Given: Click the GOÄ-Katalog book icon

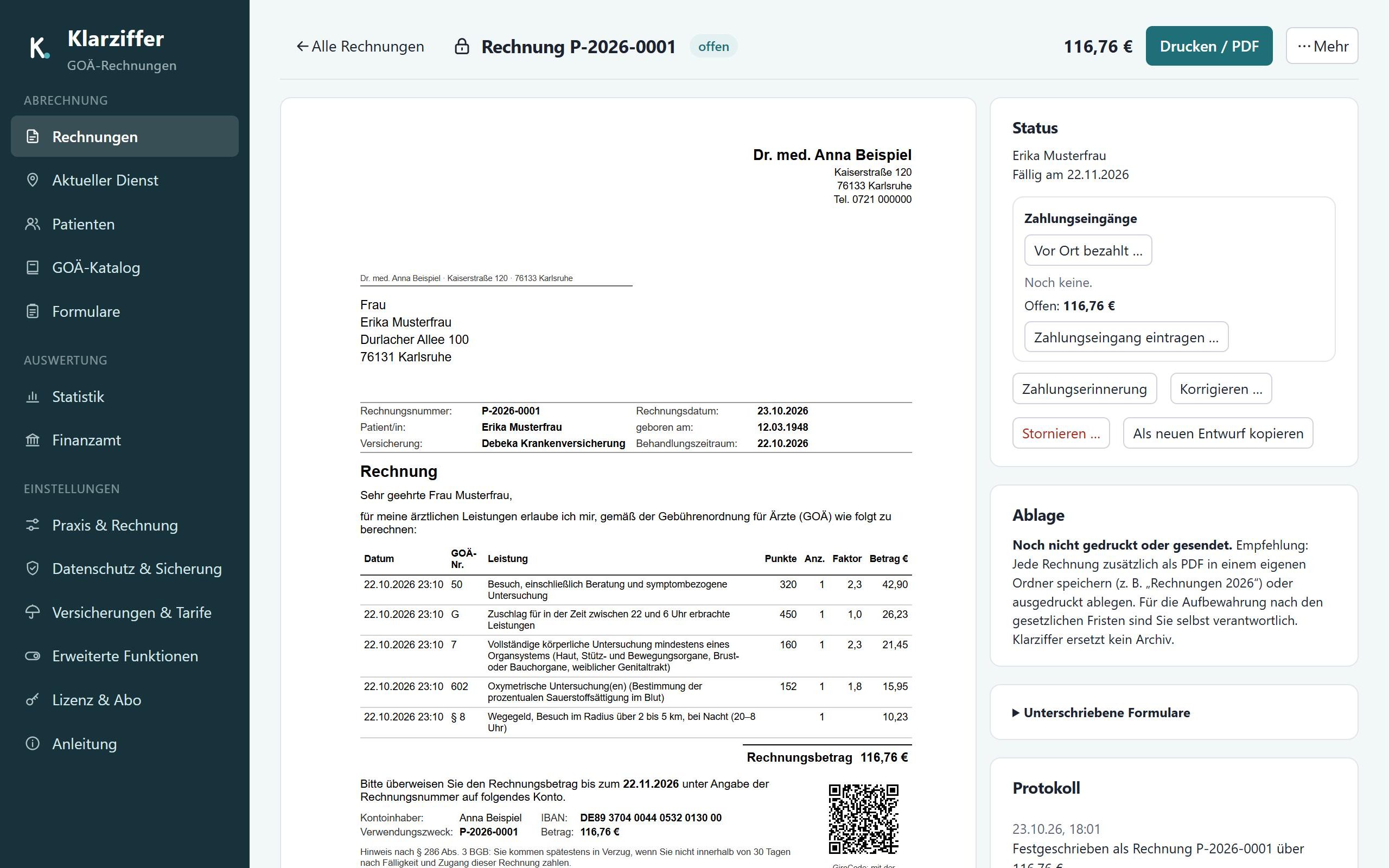Looking at the screenshot, I should [x=33, y=267].
